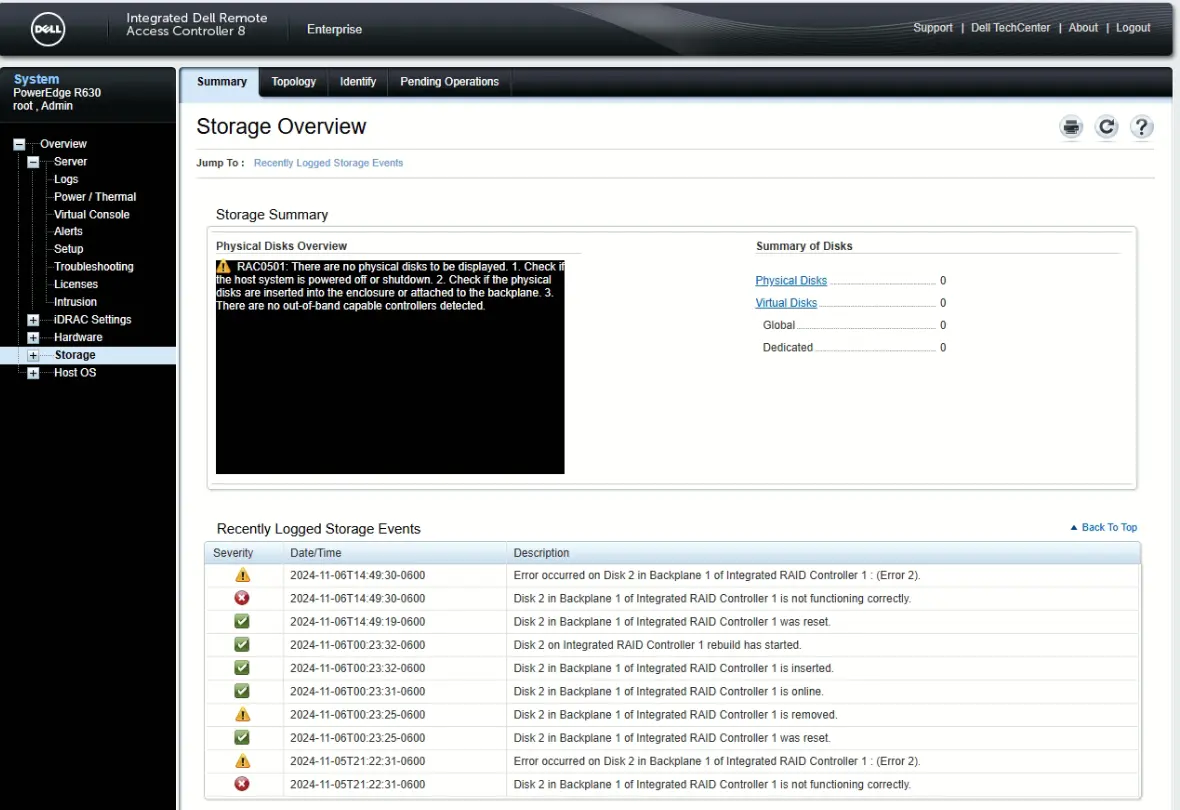Screen dimensions: 1180x810
Task: Open the Support link in header
Action: 932,28
